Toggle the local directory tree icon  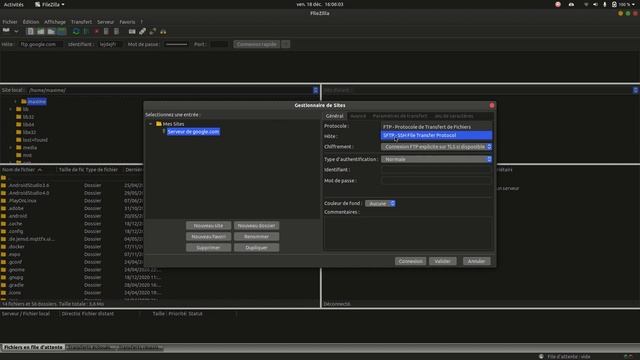pyautogui.click(x=41, y=31)
